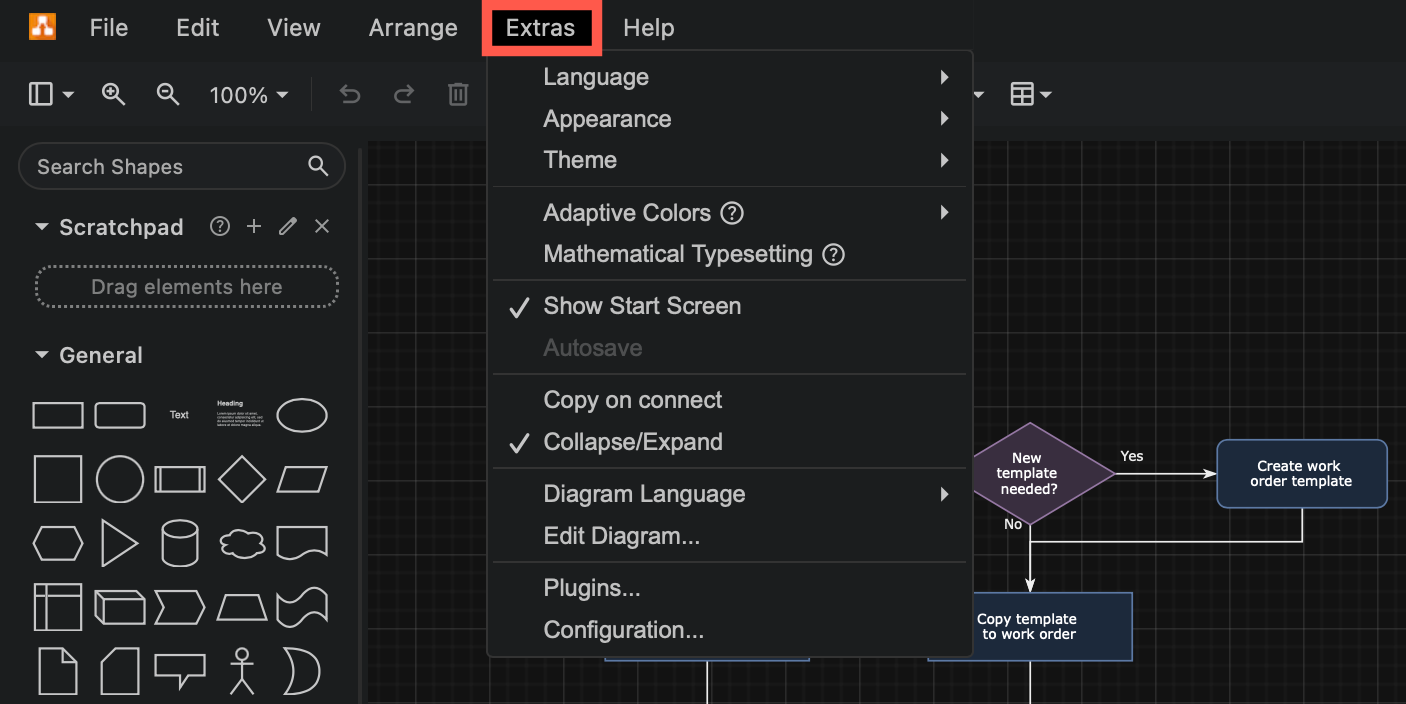Open the Help menu
Screen dimensions: 1406x704
click(648, 28)
